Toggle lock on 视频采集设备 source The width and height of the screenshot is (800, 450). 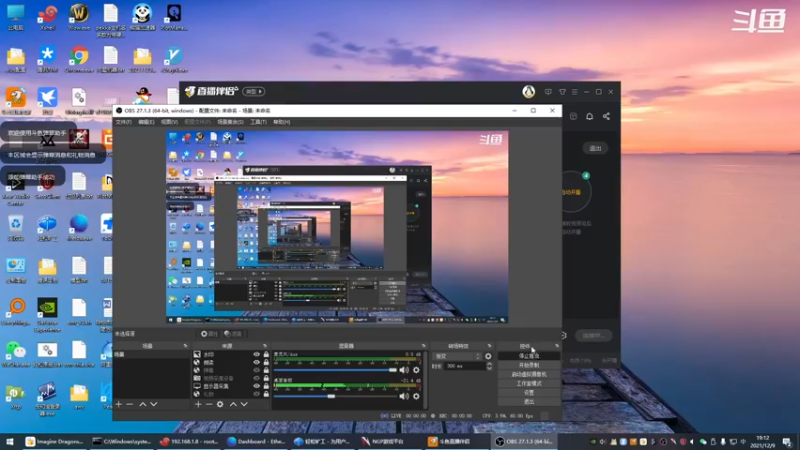(x=266, y=378)
